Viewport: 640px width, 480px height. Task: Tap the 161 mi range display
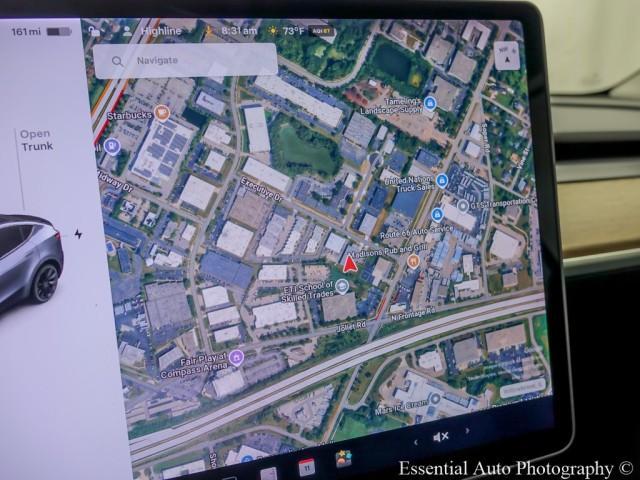(26, 31)
